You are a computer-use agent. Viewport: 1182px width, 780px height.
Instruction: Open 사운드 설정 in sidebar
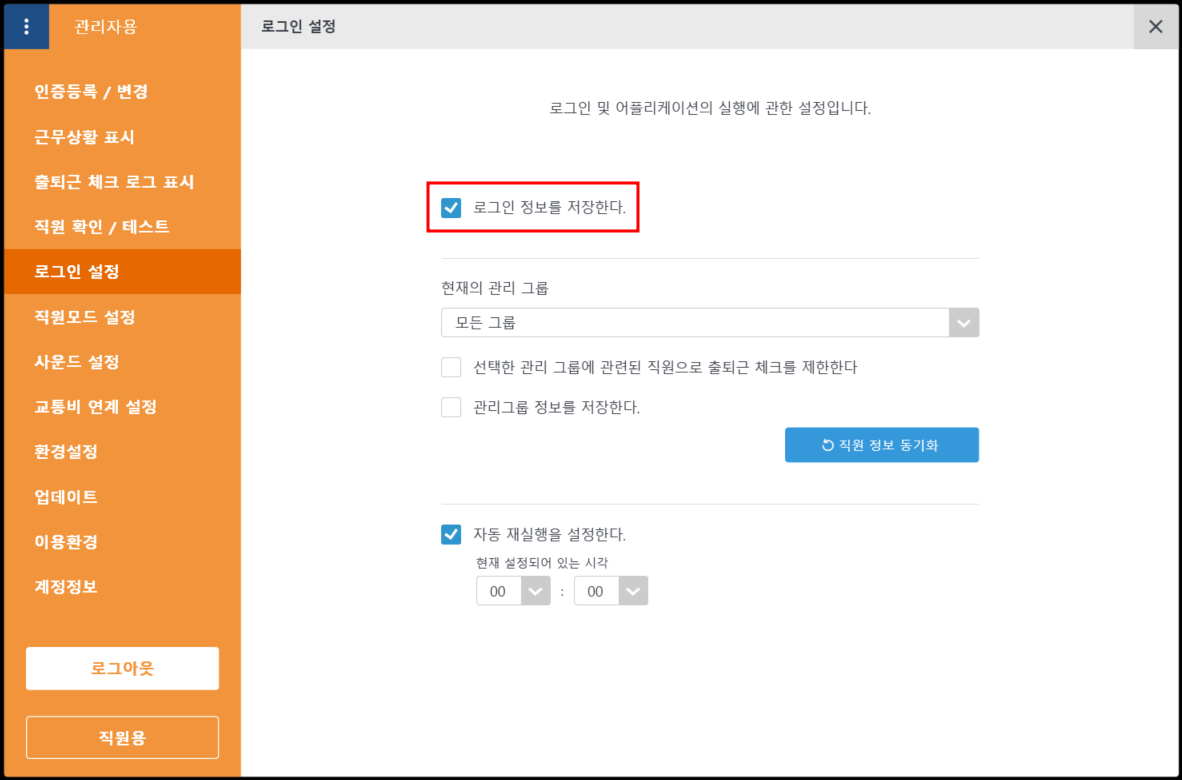(77, 362)
